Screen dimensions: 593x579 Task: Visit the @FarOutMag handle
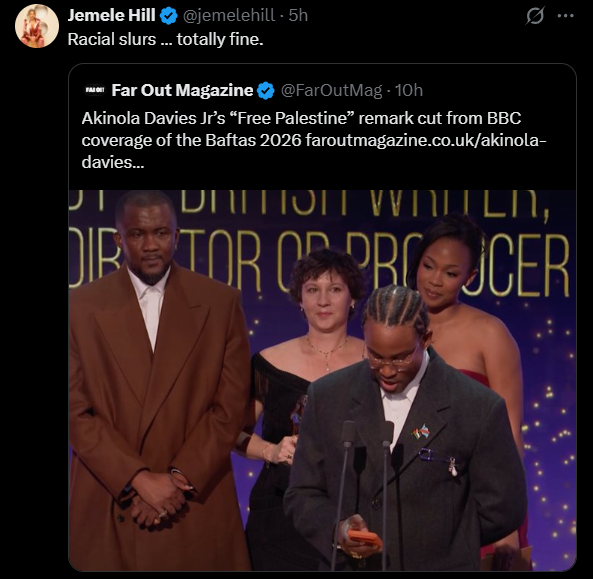[331, 90]
